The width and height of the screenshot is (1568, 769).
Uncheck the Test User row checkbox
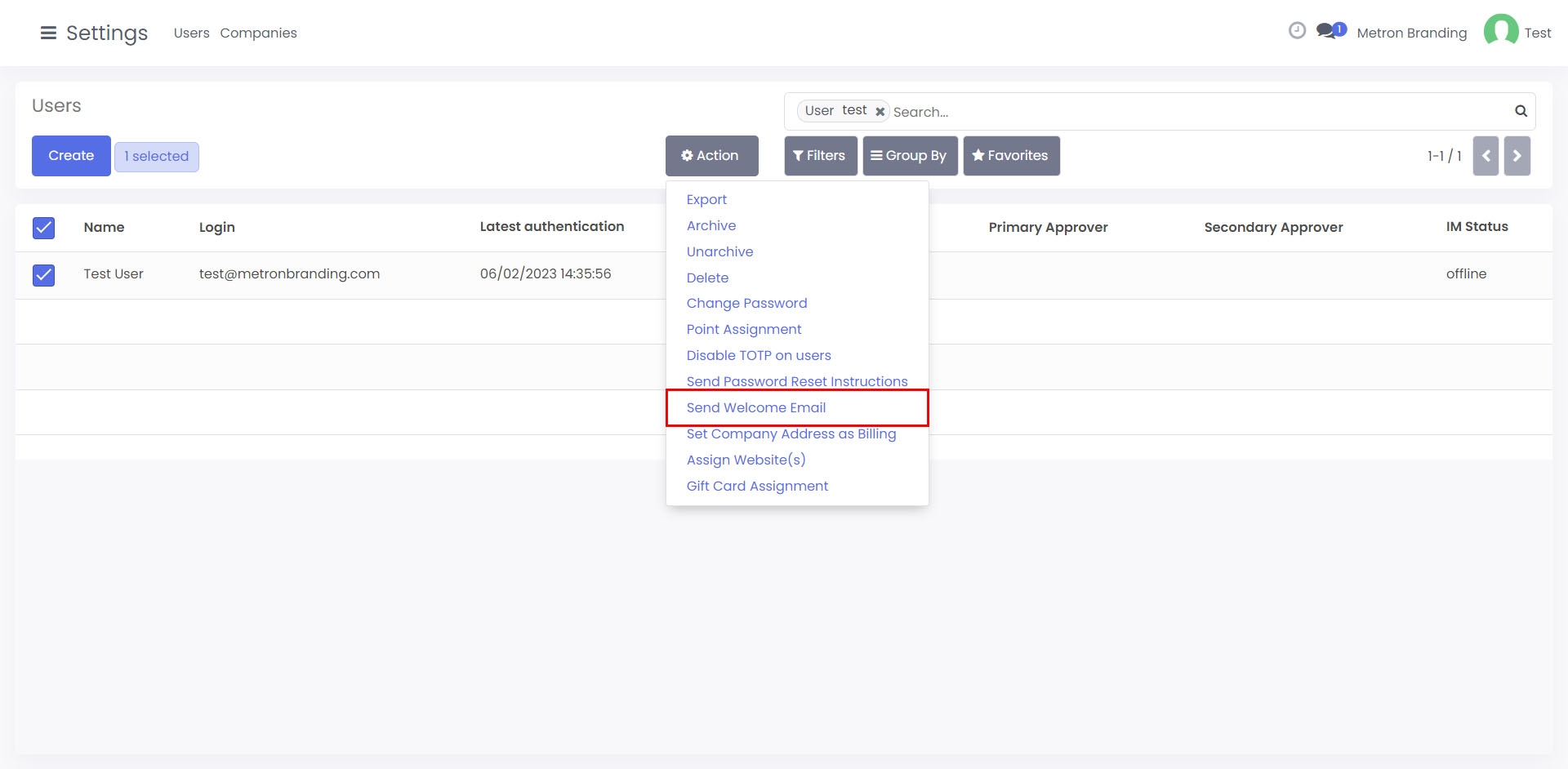44,275
